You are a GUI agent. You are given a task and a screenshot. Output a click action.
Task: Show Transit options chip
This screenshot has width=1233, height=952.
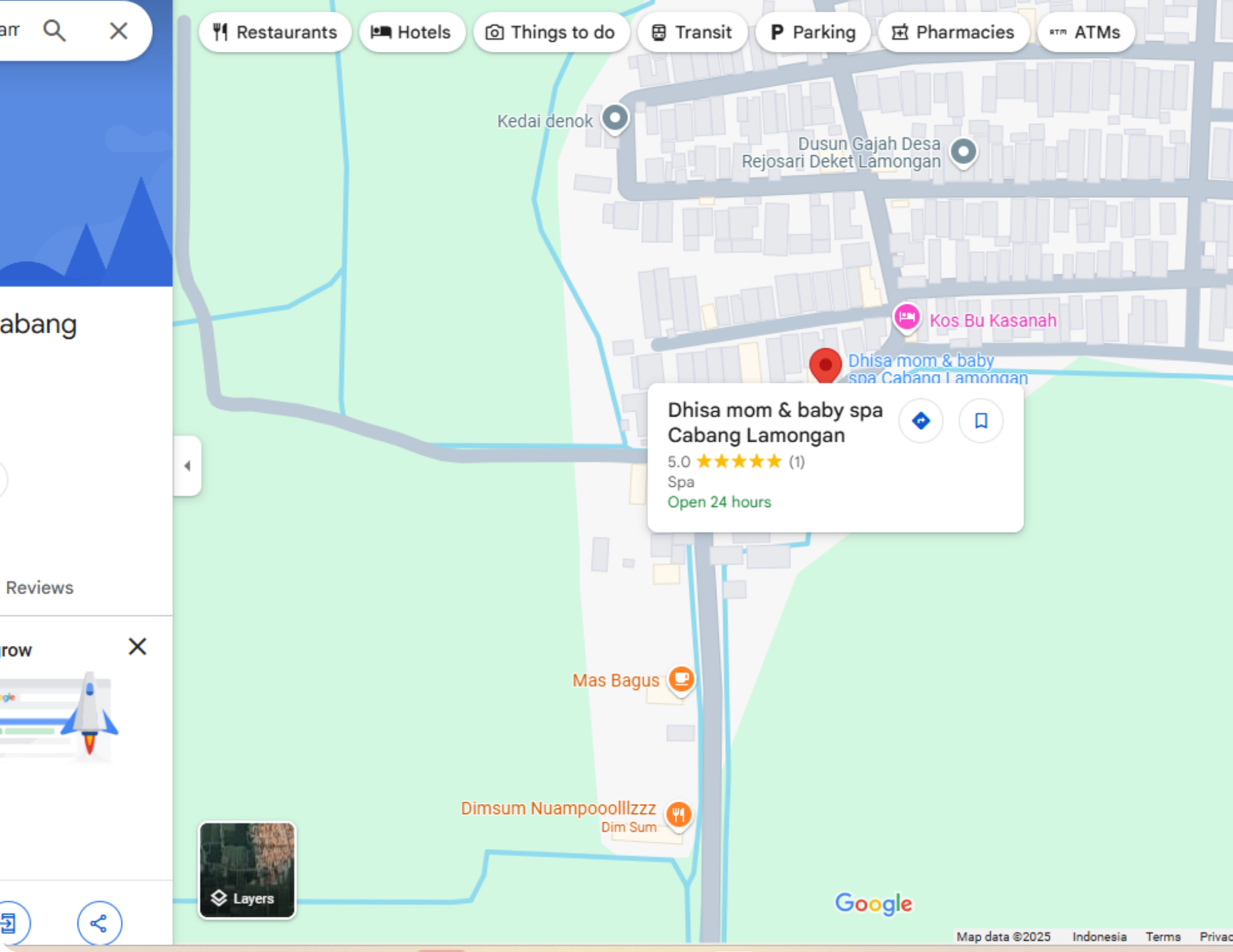coord(692,32)
